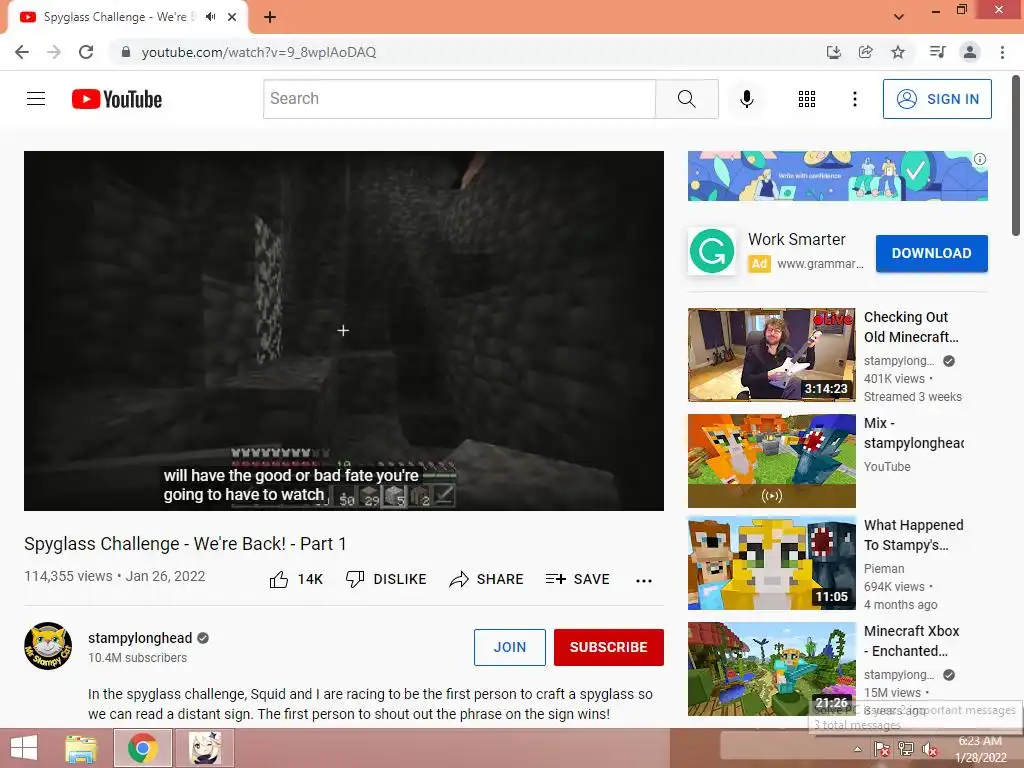Open the YouTube apps grid
This screenshot has width=1024, height=768.
tap(807, 99)
